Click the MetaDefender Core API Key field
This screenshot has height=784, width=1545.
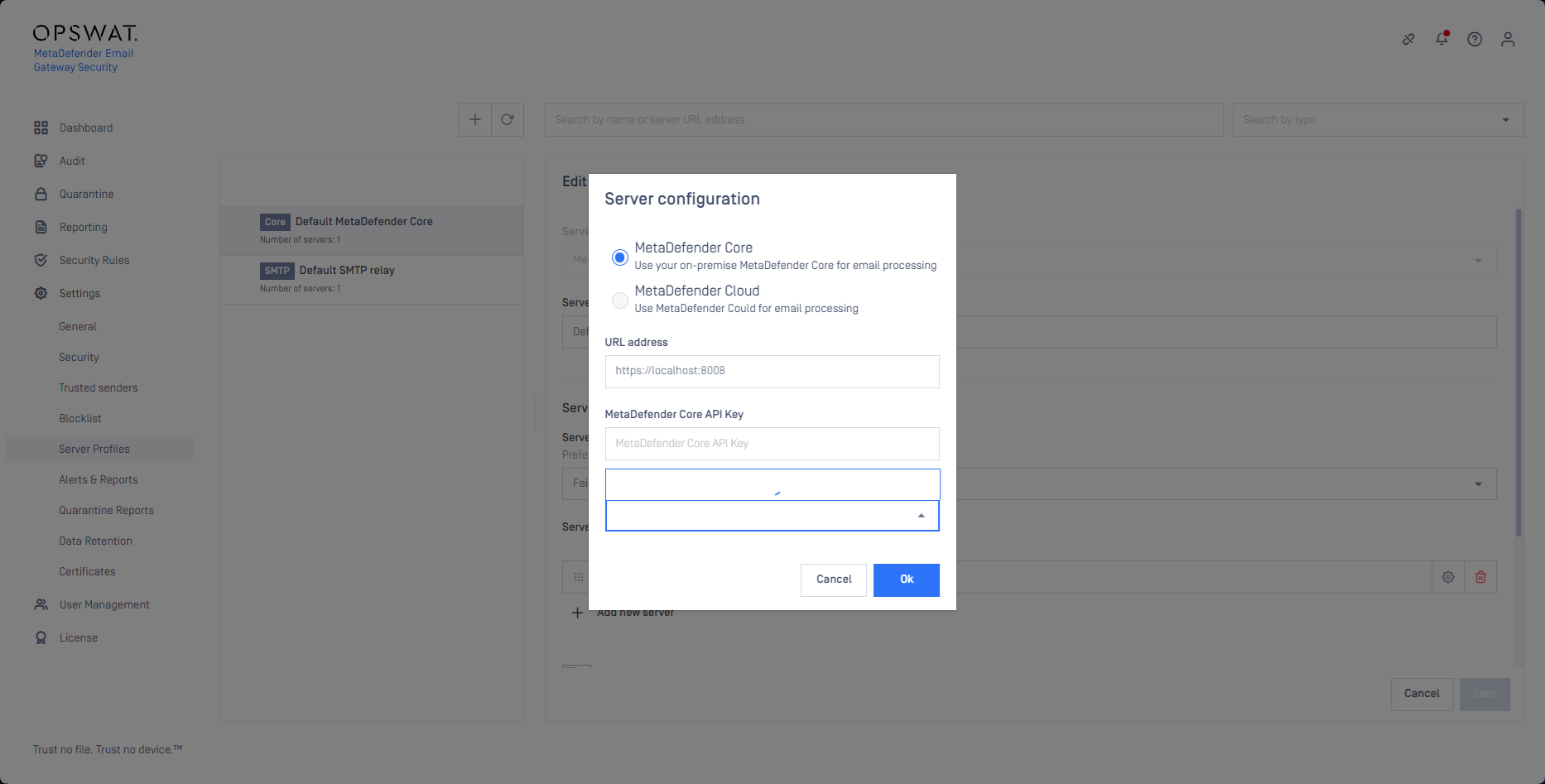772,444
